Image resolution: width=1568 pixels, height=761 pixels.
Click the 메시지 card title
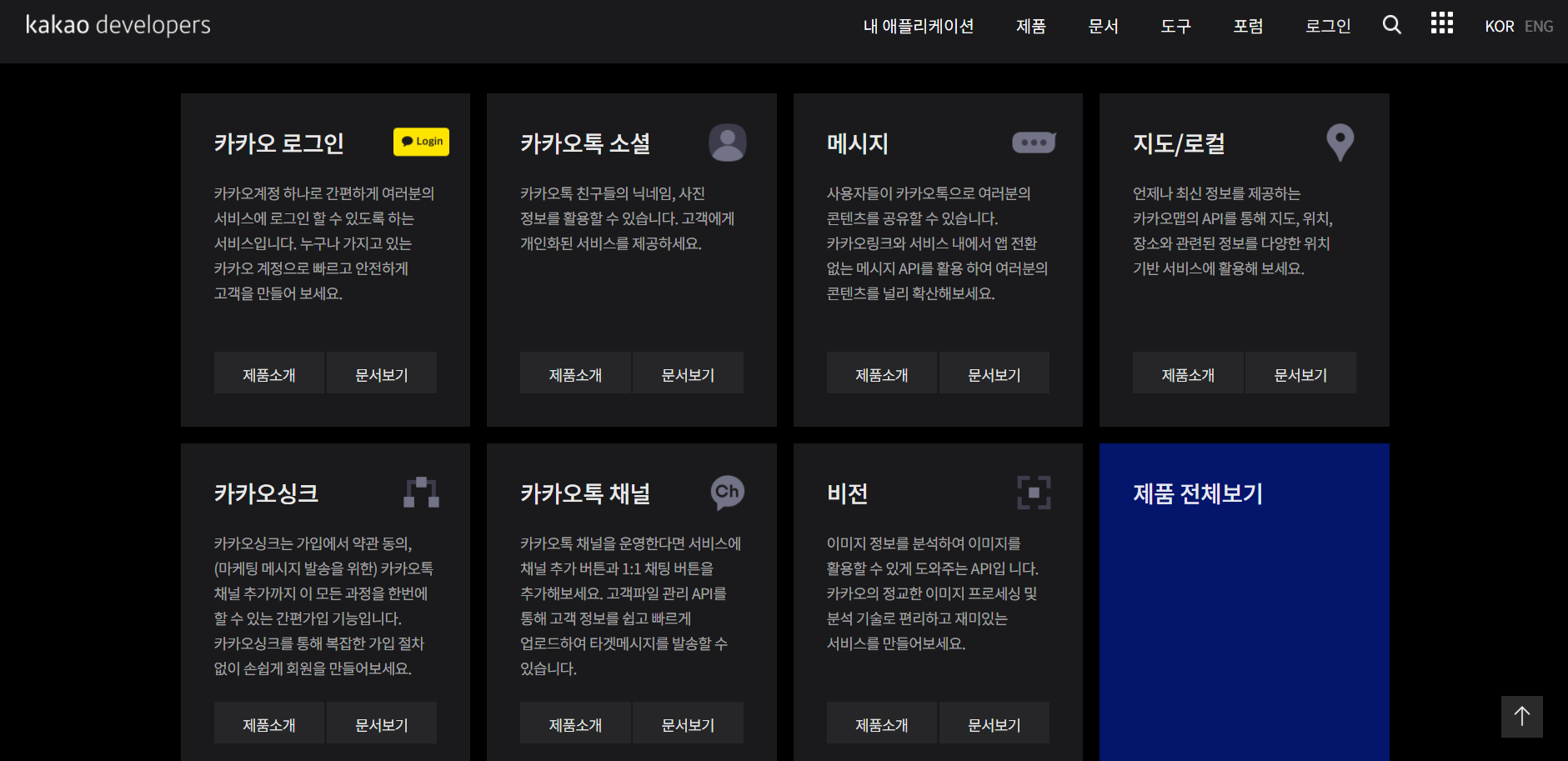tap(858, 143)
